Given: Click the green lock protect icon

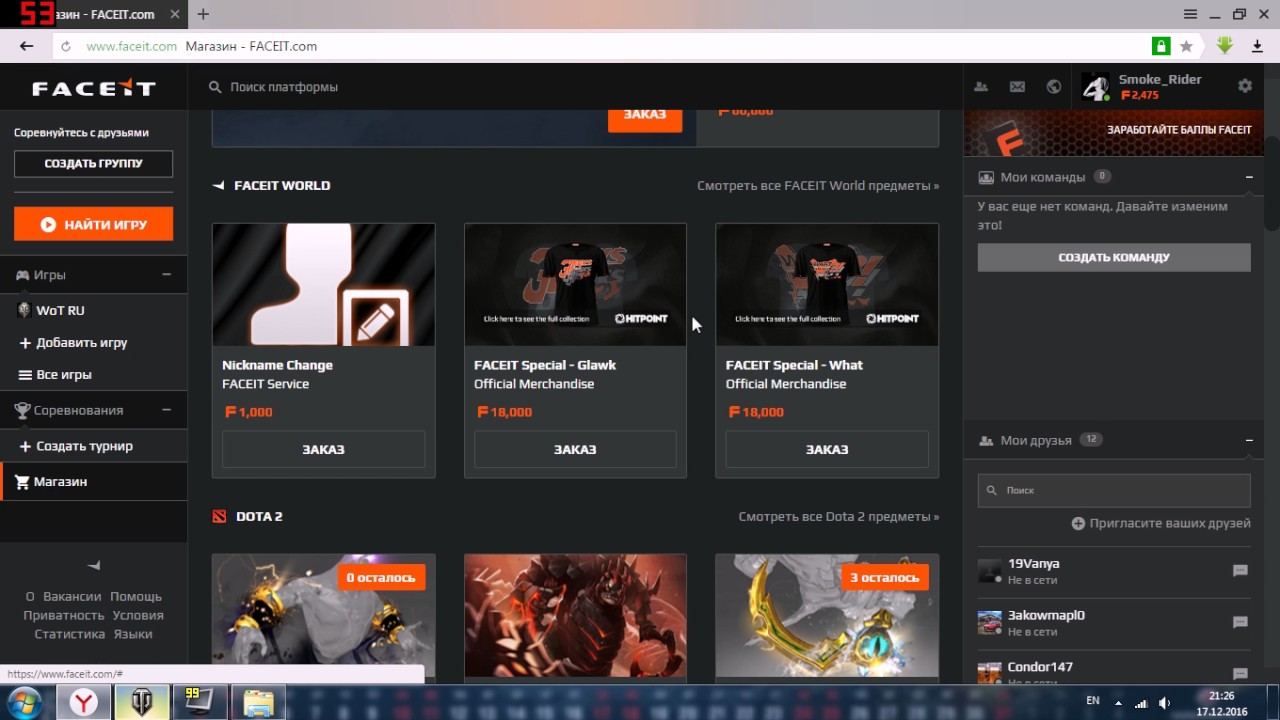Looking at the screenshot, I should pyautogui.click(x=1161, y=46).
